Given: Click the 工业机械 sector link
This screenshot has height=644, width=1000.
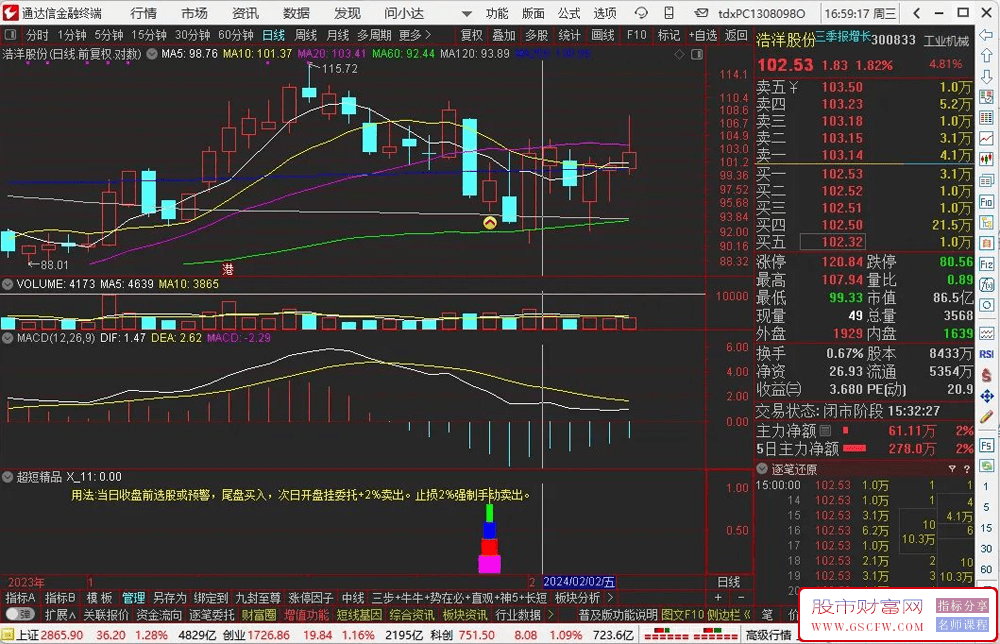Looking at the screenshot, I should (x=947, y=41).
